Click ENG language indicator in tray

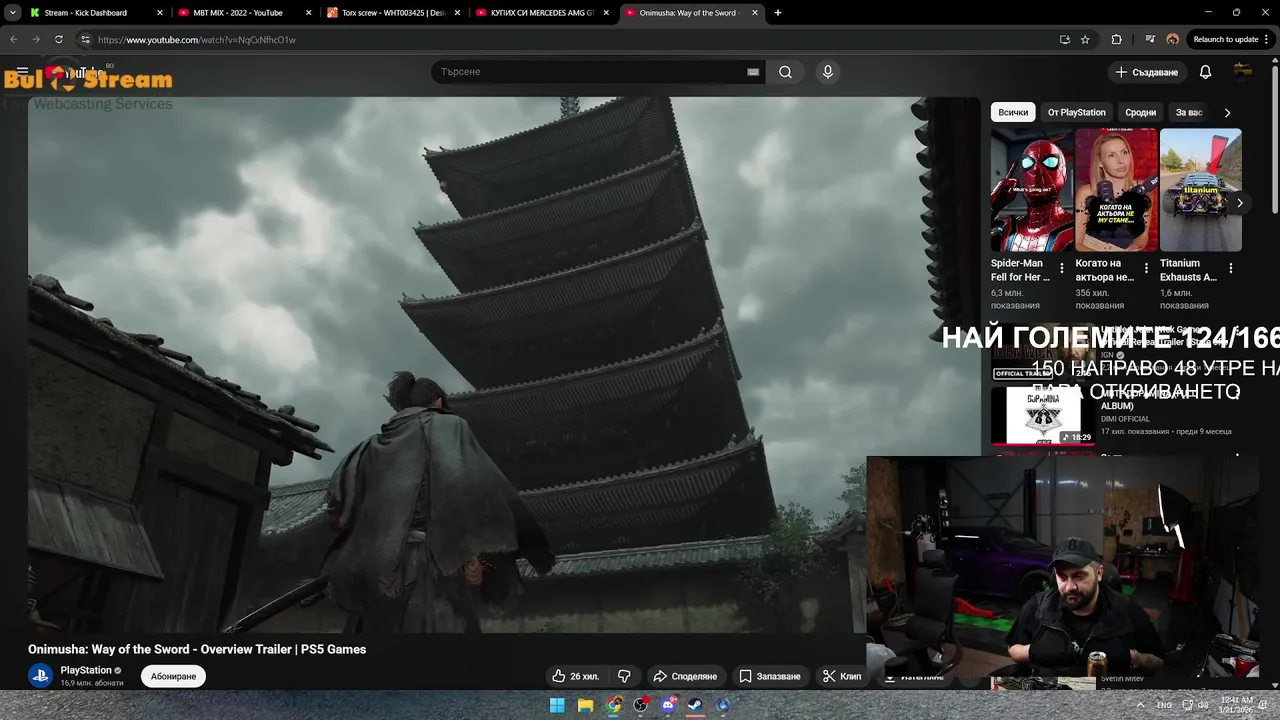click(x=1164, y=705)
